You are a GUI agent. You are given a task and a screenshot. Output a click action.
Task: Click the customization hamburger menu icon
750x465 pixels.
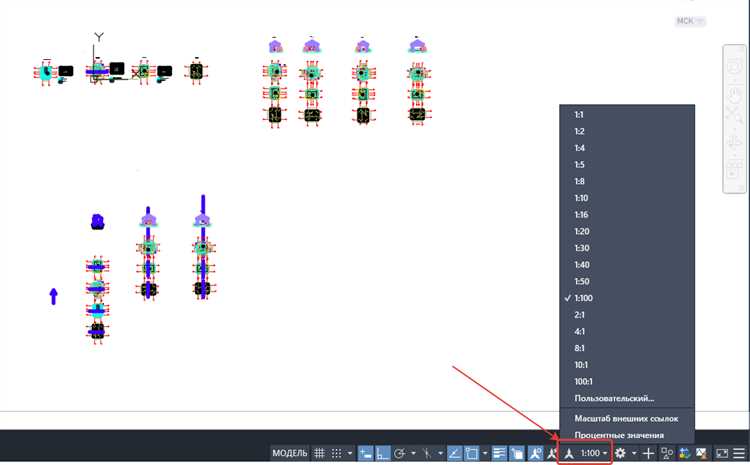(x=739, y=453)
